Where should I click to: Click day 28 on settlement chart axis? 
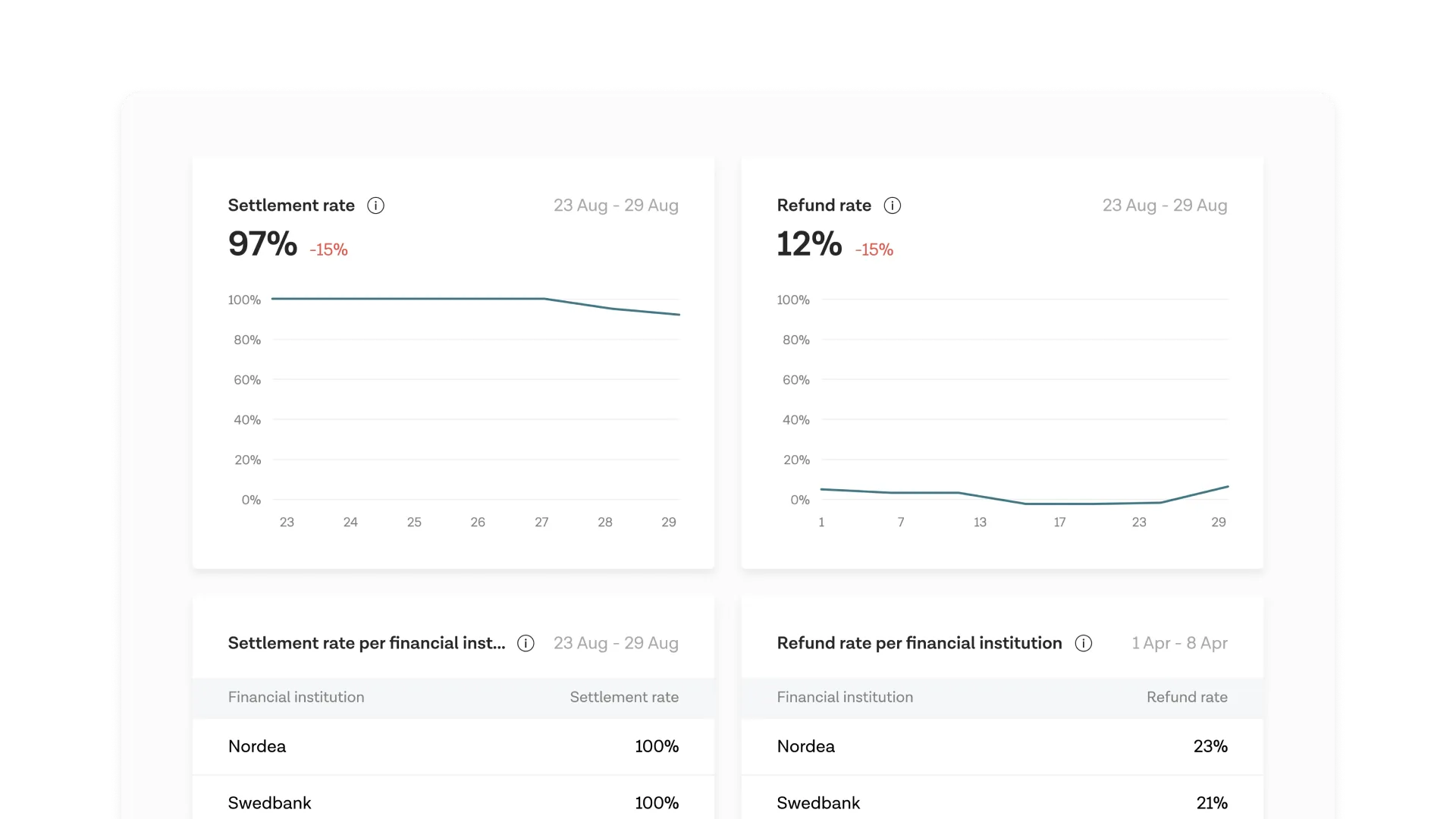(x=604, y=522)
